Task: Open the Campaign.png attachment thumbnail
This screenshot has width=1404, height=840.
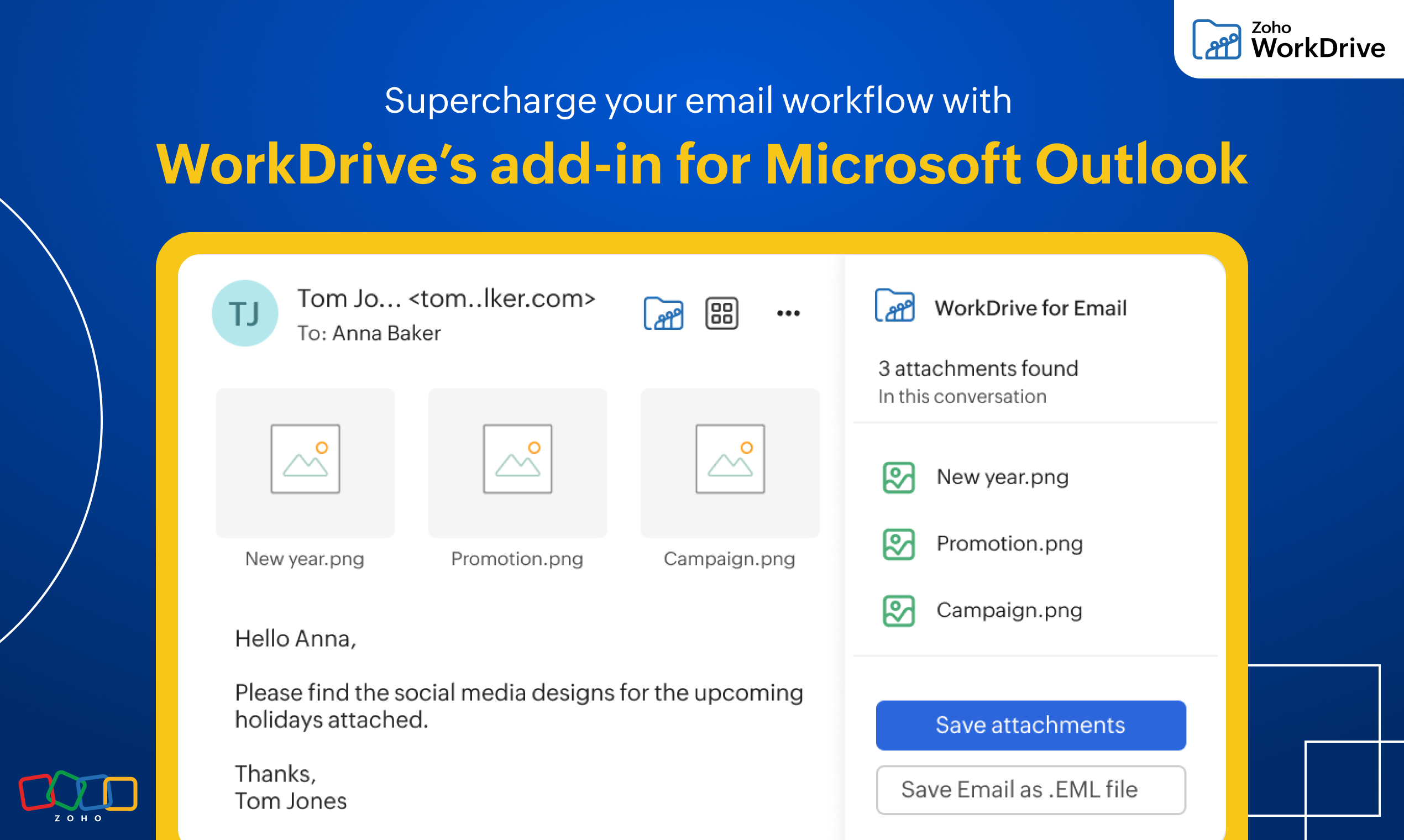Action: (730, 463)
